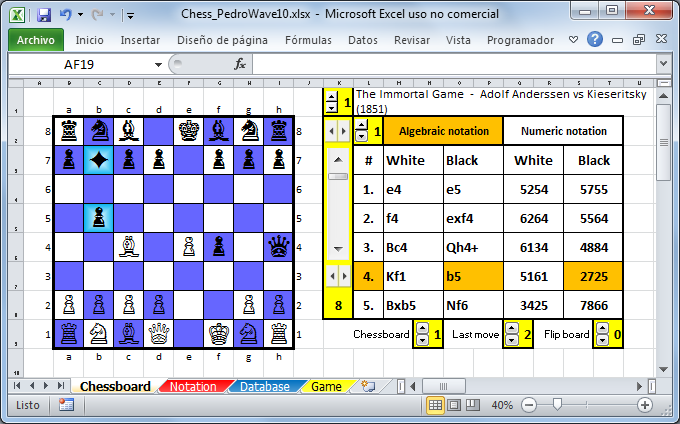This screenshot has width=680, height=424.
Task: Switch to the Notation sheet tab
Action: [x=193, y=386]
